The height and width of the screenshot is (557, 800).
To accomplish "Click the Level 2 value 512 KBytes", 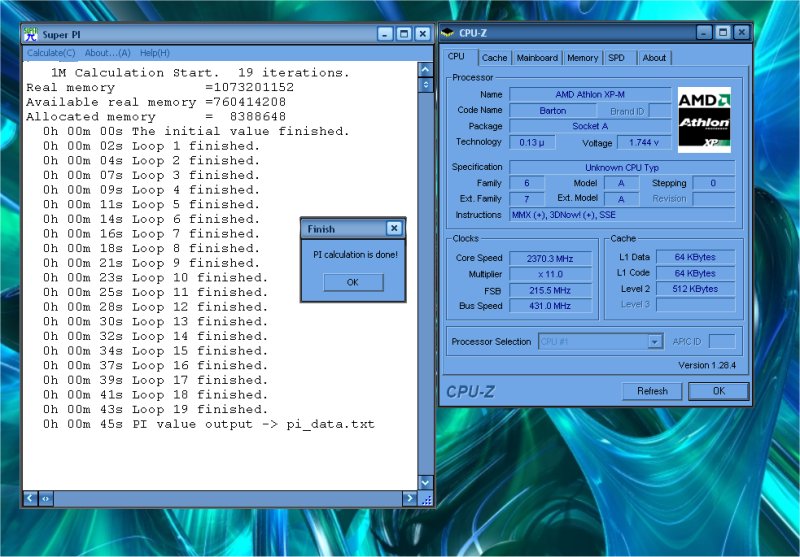I will 695,289.
